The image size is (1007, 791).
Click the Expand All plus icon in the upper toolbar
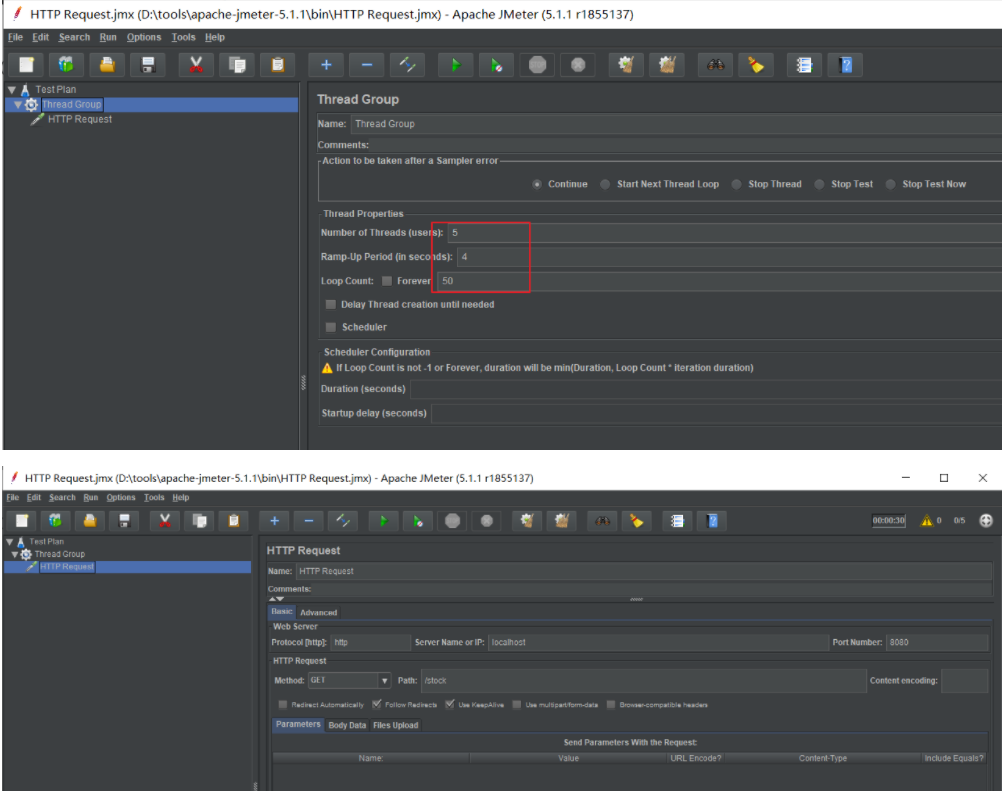326,65
